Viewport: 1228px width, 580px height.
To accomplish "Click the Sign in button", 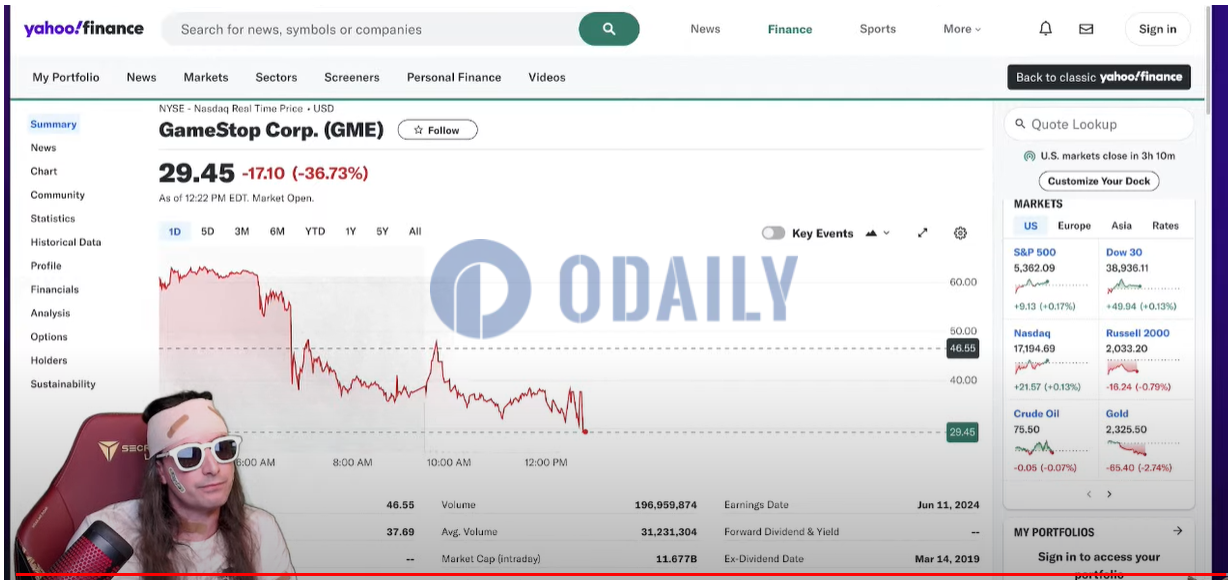I will 1157,29.
